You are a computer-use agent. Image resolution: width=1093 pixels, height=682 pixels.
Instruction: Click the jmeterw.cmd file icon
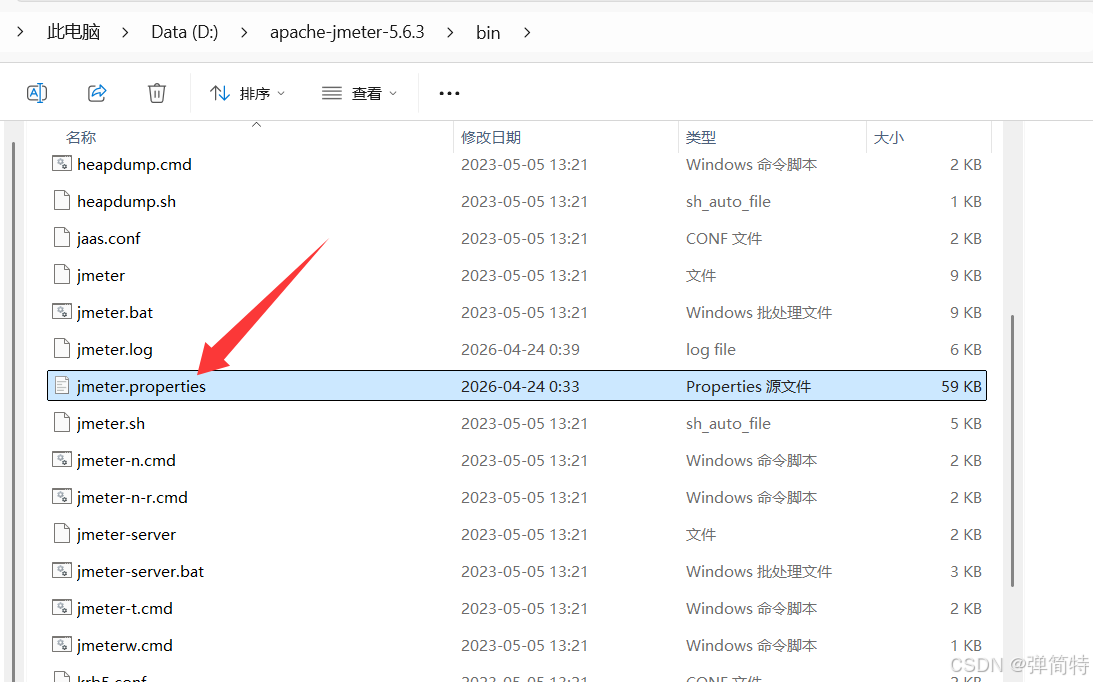[x=62, y=644]
